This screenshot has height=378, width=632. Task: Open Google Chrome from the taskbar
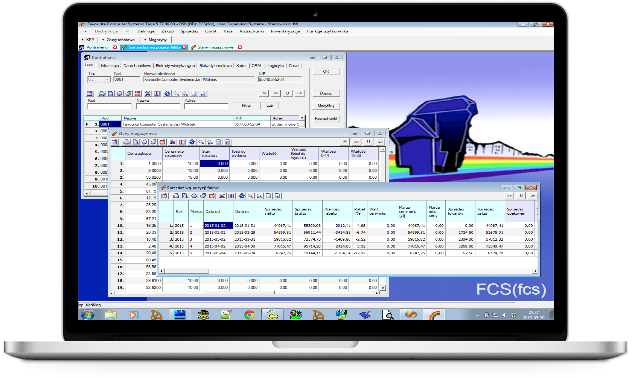click(249, 315)
